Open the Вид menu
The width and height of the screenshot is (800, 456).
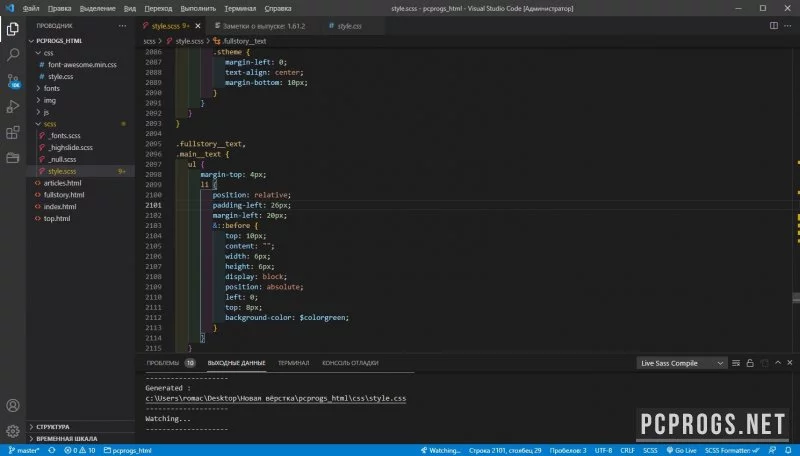pos(130,8)
